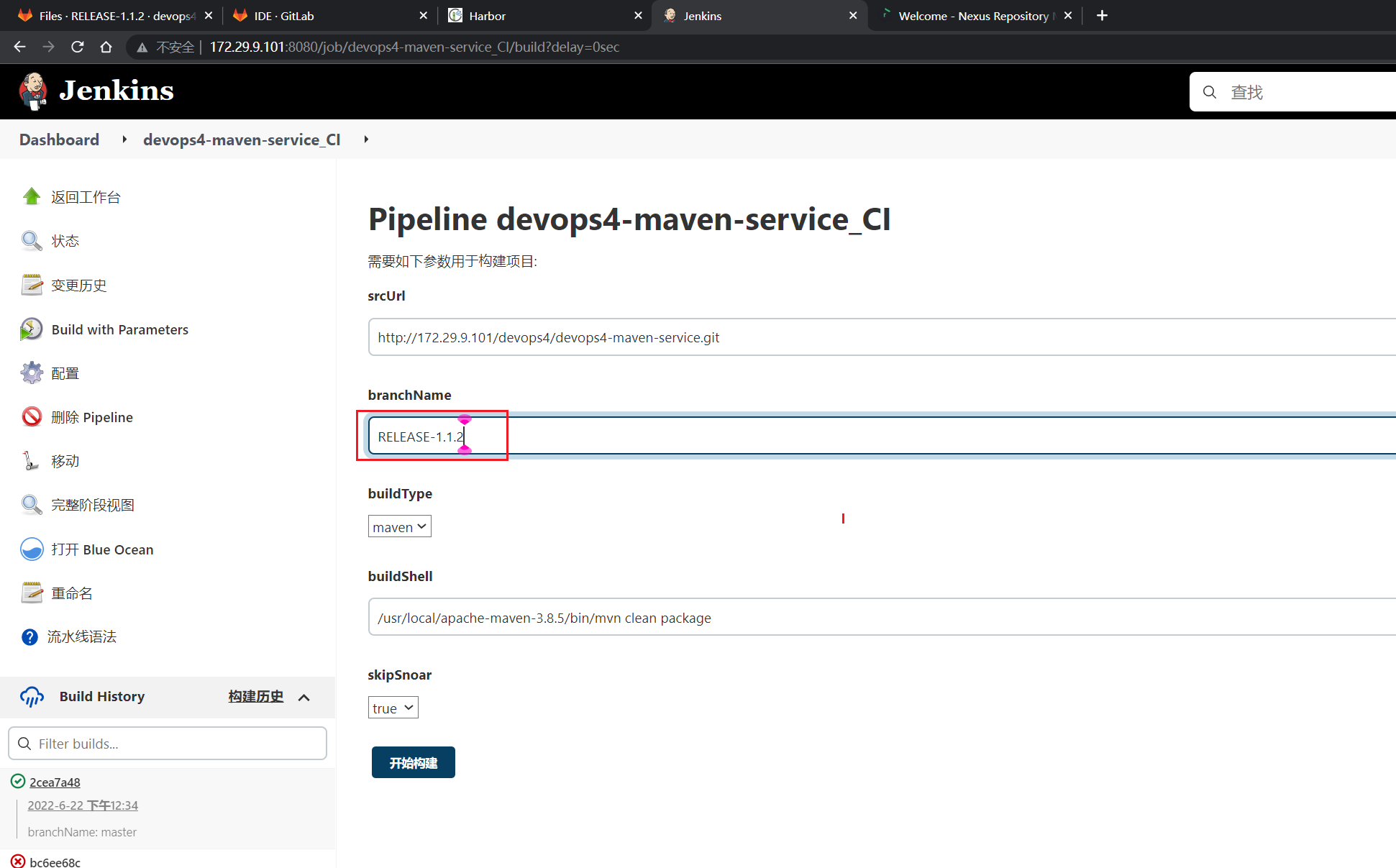Expand the Dashboard breadcrumb arrow
Viewport: 1396px width, 868px height.
click(x=124, y=140)
